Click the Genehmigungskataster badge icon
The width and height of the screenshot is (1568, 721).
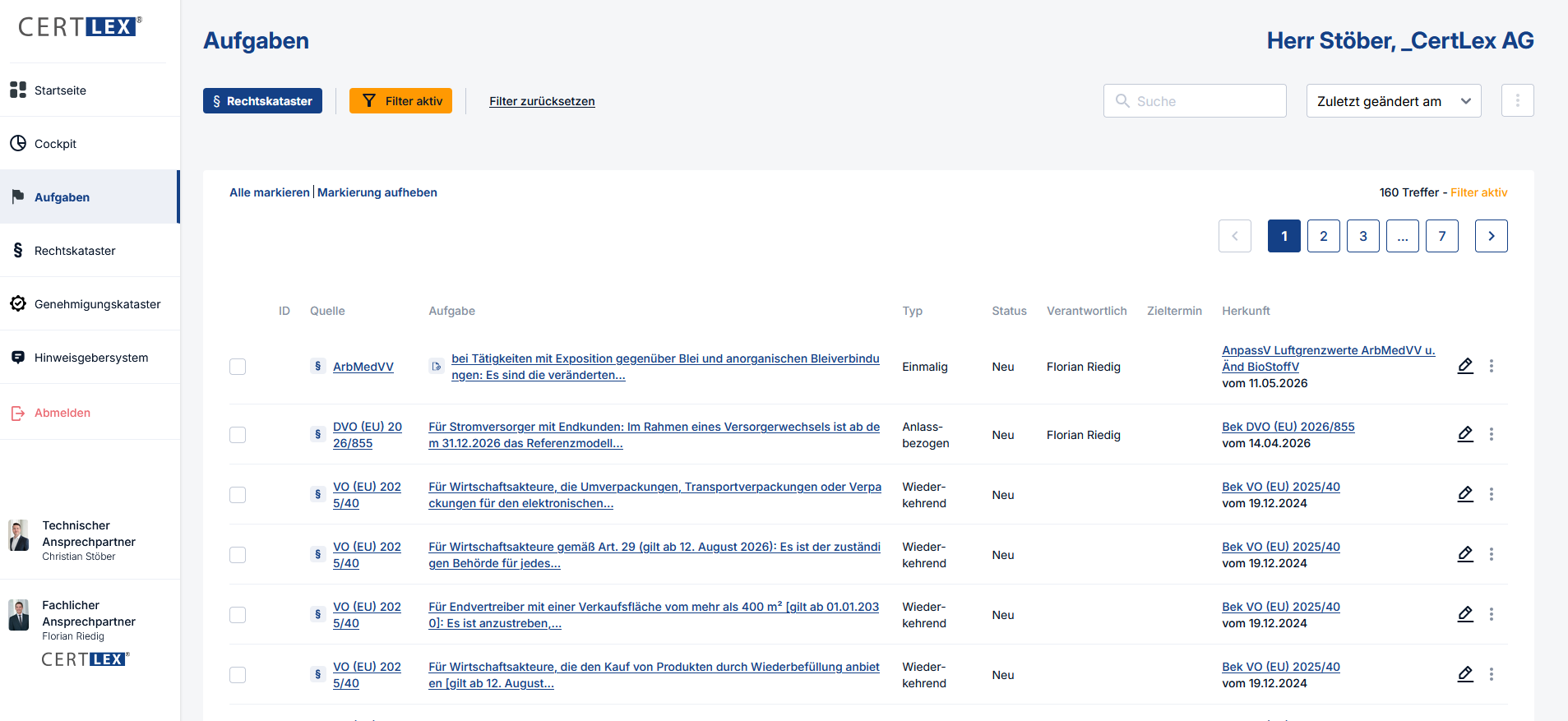(x=18, y=303)
